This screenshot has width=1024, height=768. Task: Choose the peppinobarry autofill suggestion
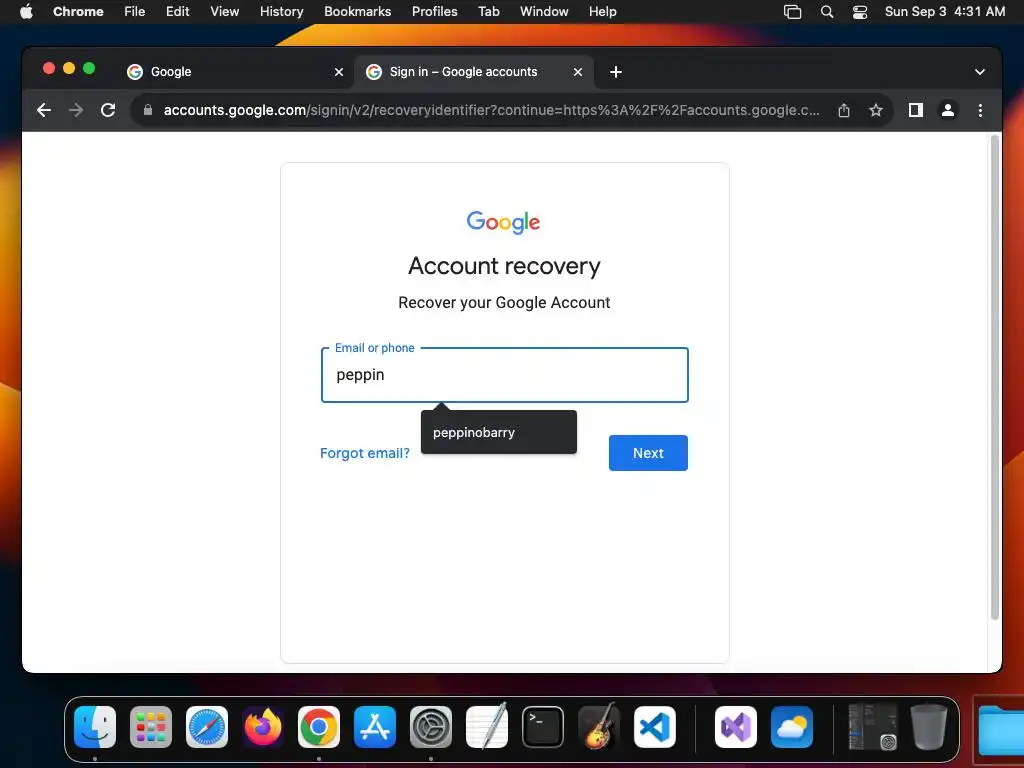pyautogui.click(x=499, y=432)
